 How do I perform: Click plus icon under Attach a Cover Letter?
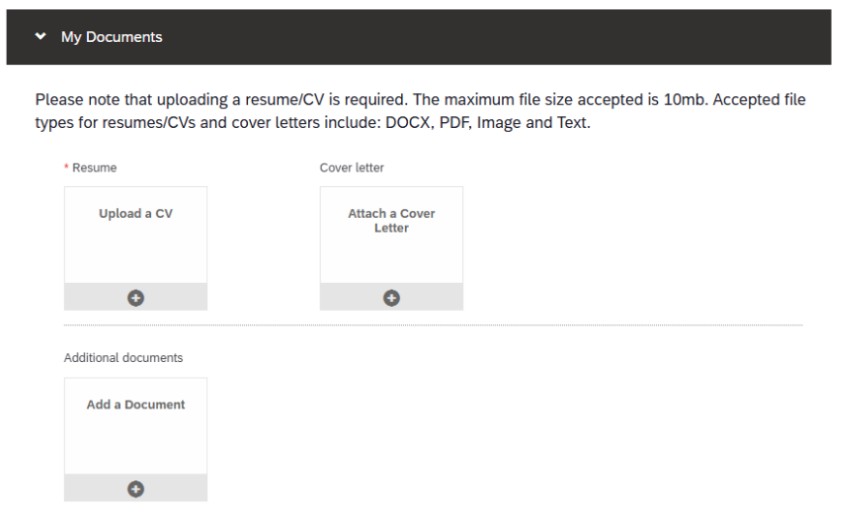pos(391,297)
